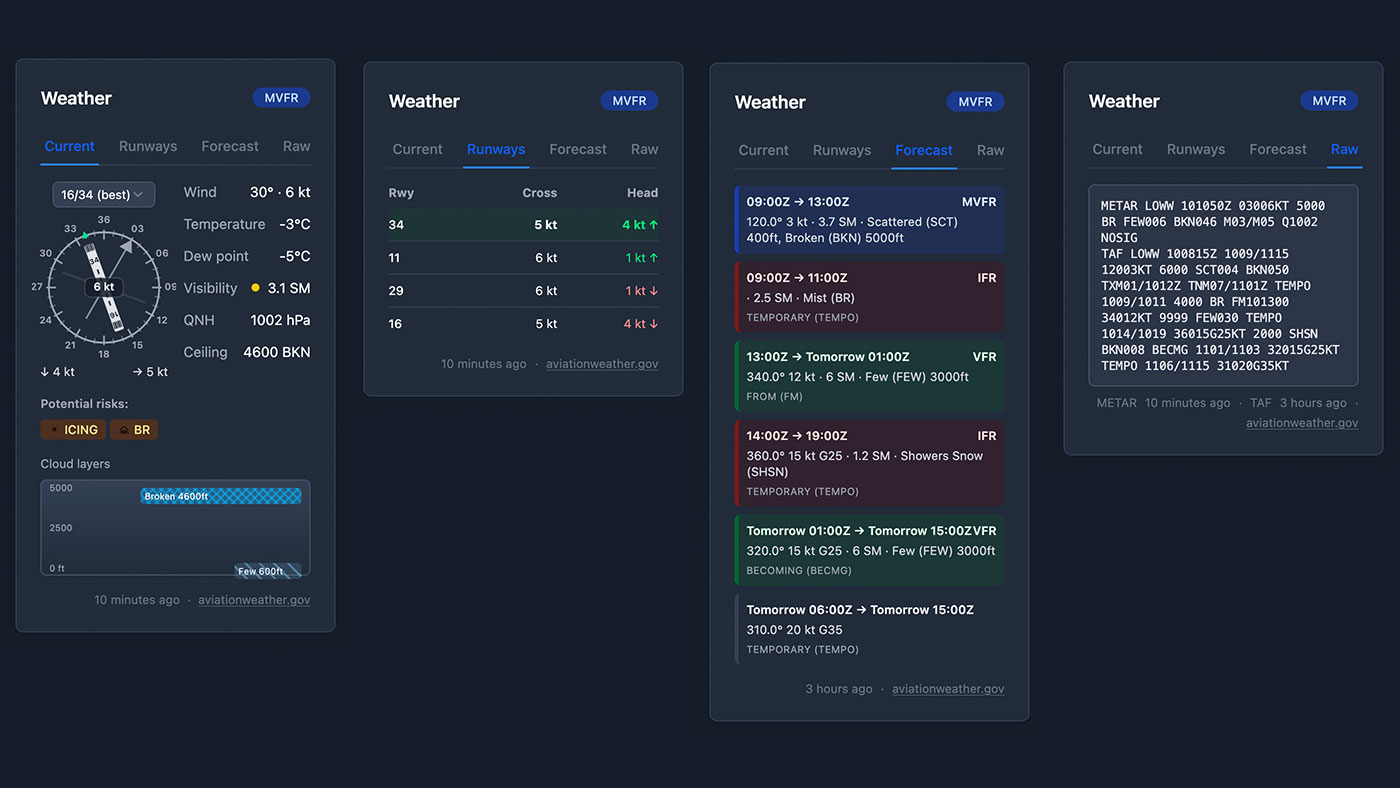
Task: Click the Broken 4600ft cloud layer bar
Action: tap(221, 496)
